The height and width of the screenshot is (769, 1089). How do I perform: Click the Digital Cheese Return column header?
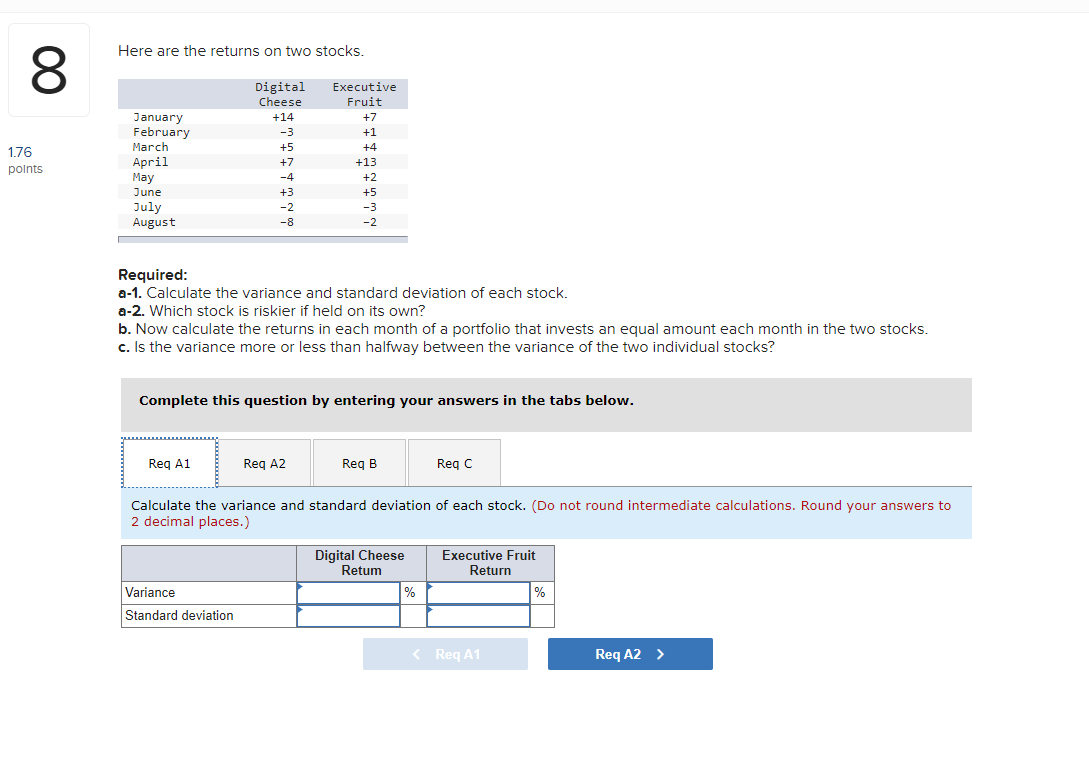click(x=360, y=562)
